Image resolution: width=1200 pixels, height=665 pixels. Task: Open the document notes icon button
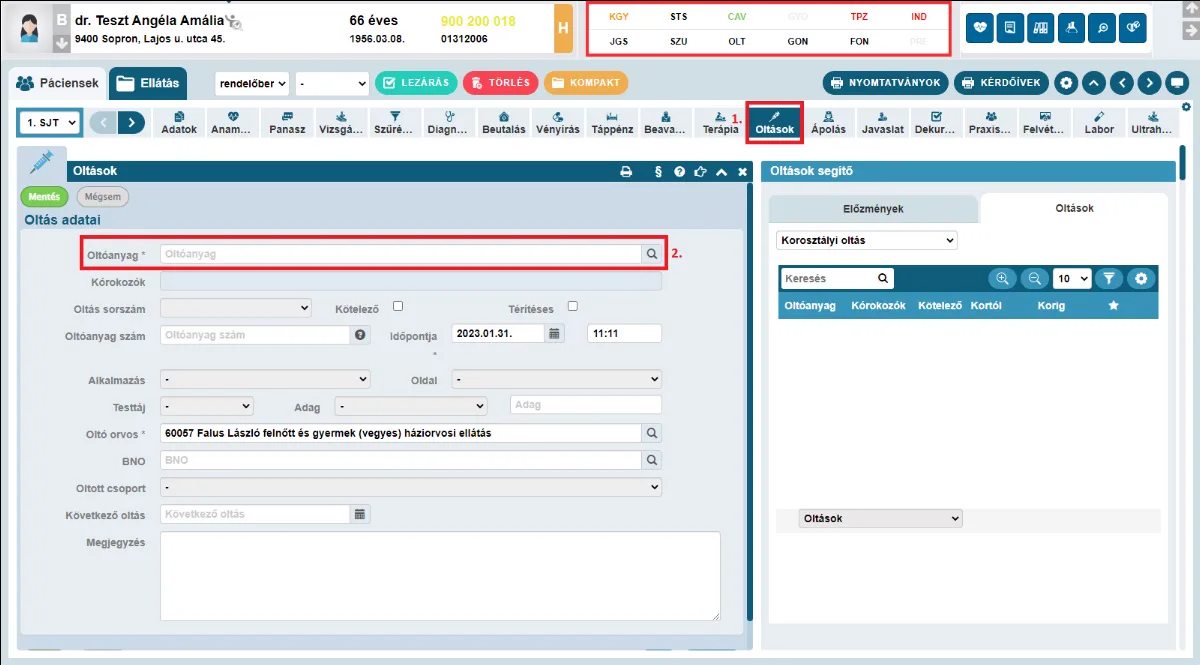1011,29
